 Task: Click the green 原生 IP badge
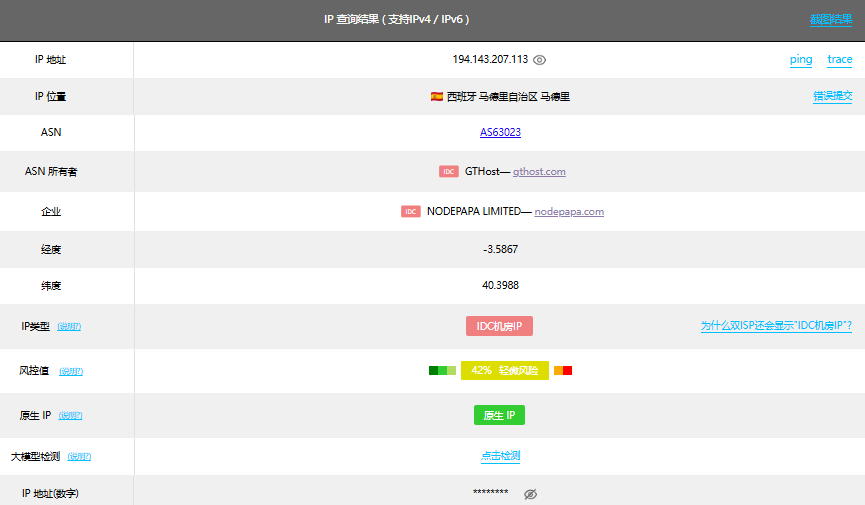point(499,415)
